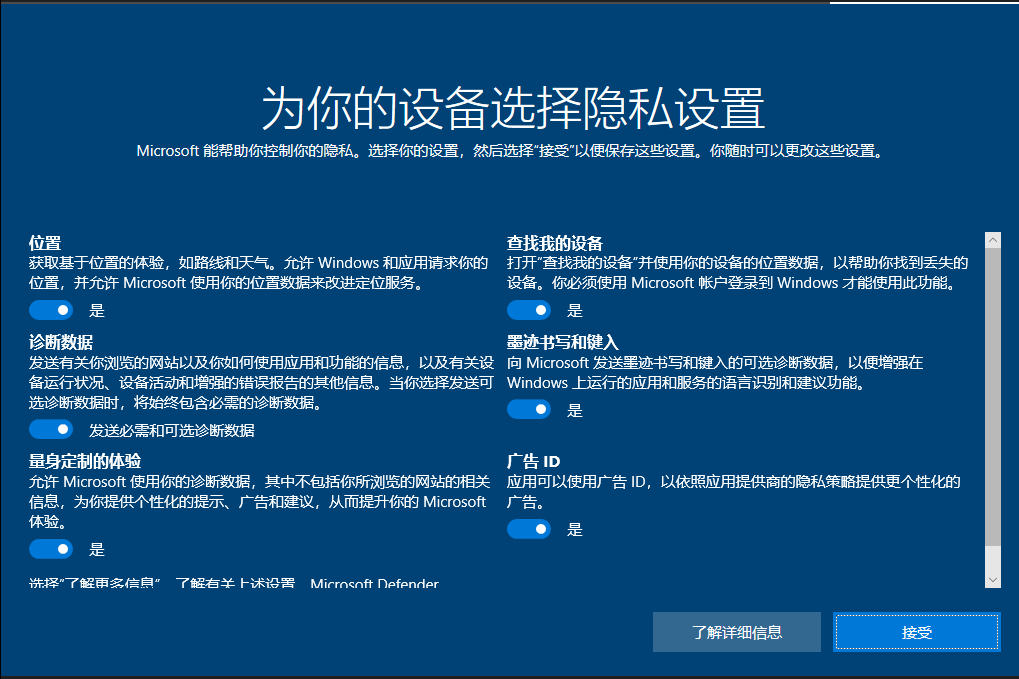Viewport: 1019px width, 679px height.
Task: Click the 广告 ID description text
Action: 734,492
